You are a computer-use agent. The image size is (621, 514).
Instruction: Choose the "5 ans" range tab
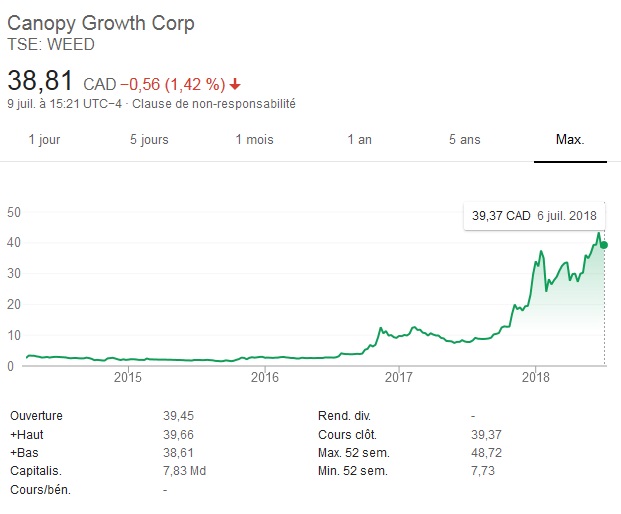click(464, 139)
